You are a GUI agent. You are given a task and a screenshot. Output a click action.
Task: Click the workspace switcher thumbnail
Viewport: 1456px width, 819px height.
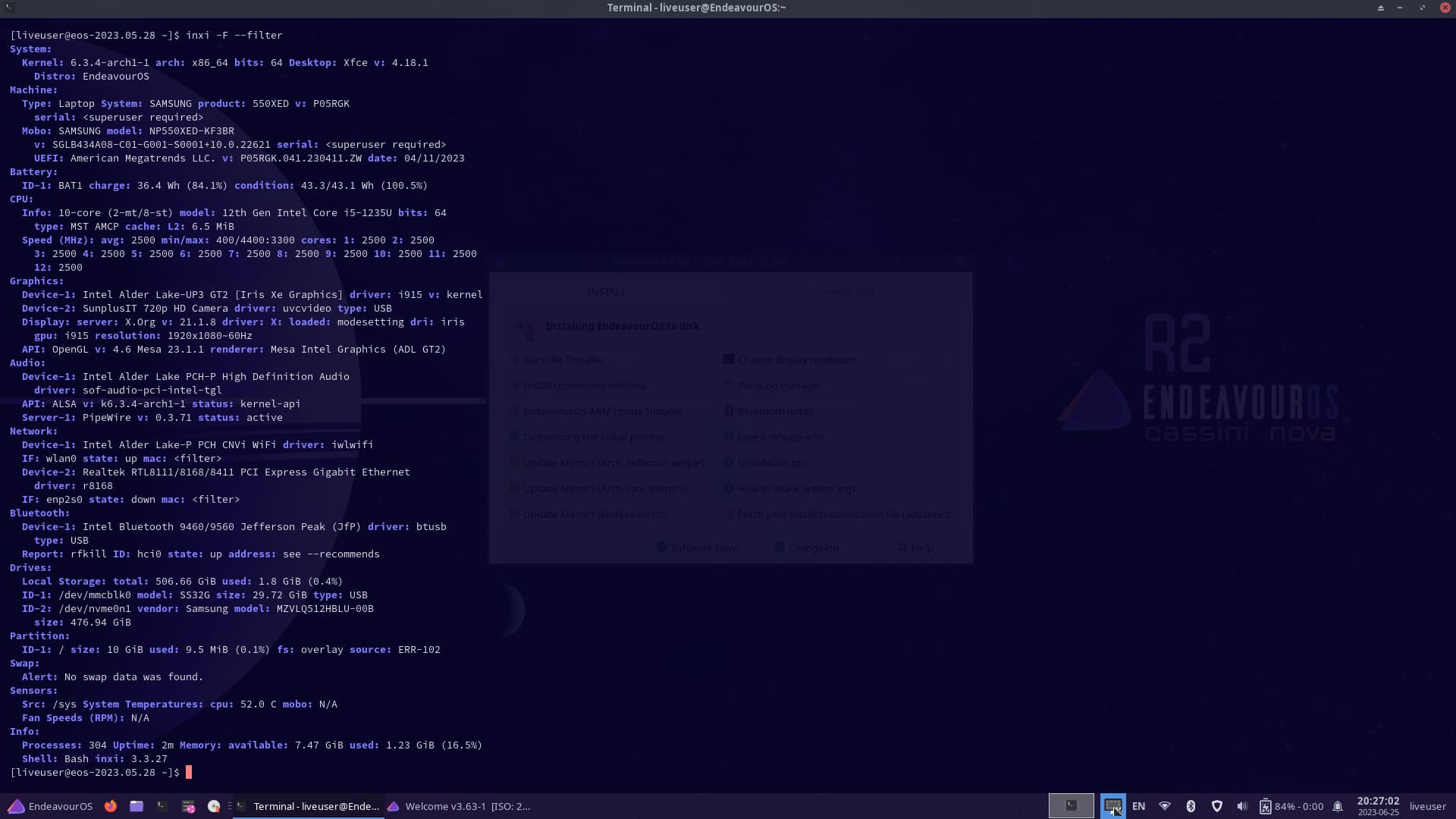coord(1071,805)
